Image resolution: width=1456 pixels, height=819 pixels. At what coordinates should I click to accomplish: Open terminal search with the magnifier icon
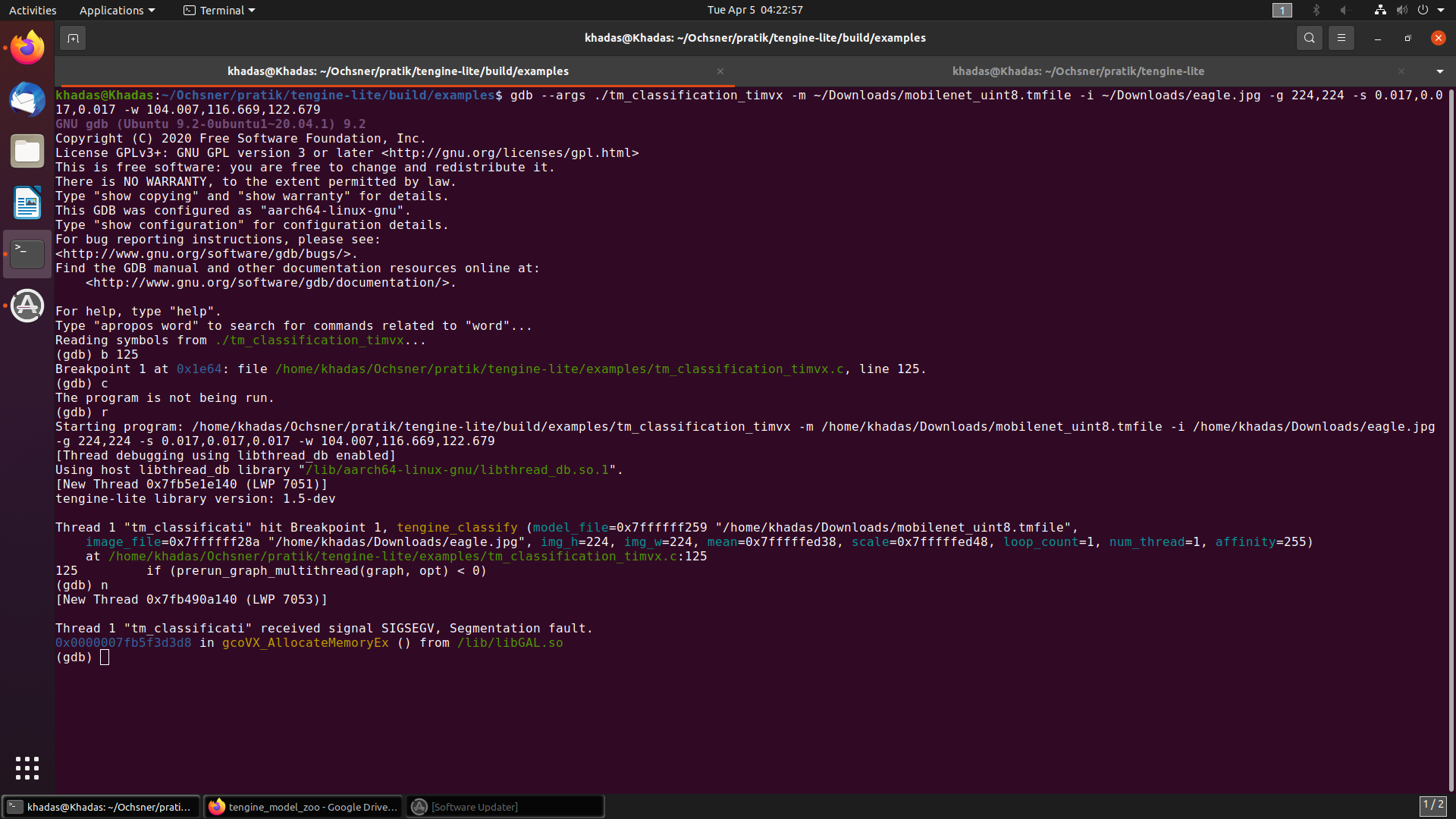coord(1309,37)
